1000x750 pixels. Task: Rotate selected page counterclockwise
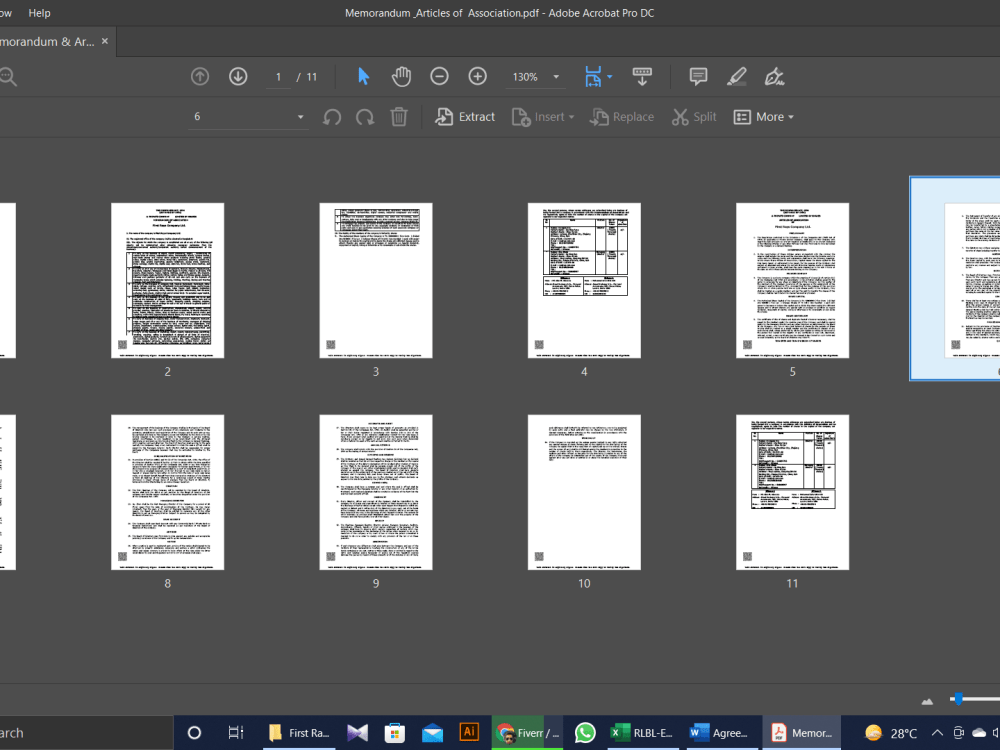(332, 117)
